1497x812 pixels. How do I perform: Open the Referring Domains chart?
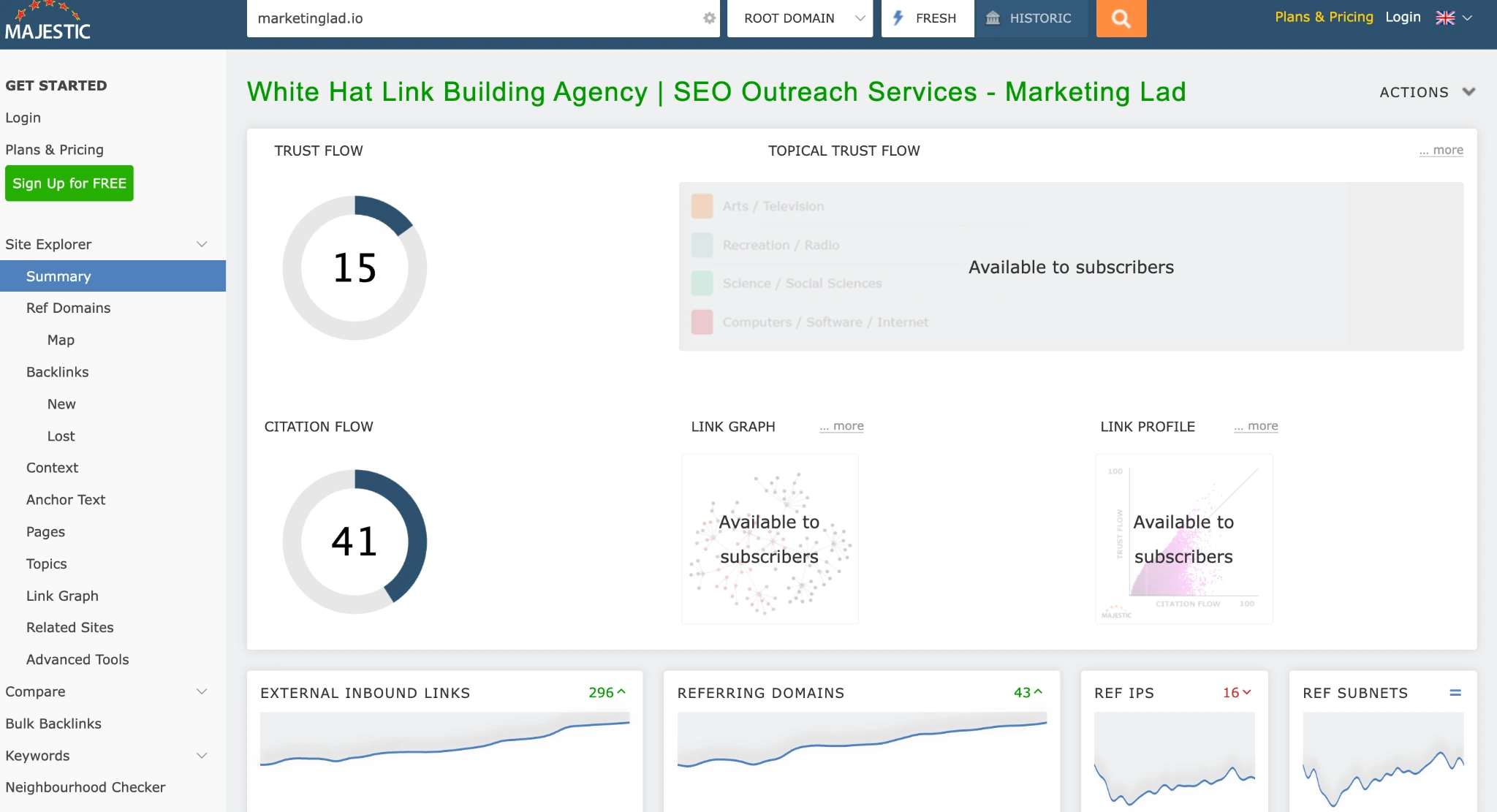(862, 760)
